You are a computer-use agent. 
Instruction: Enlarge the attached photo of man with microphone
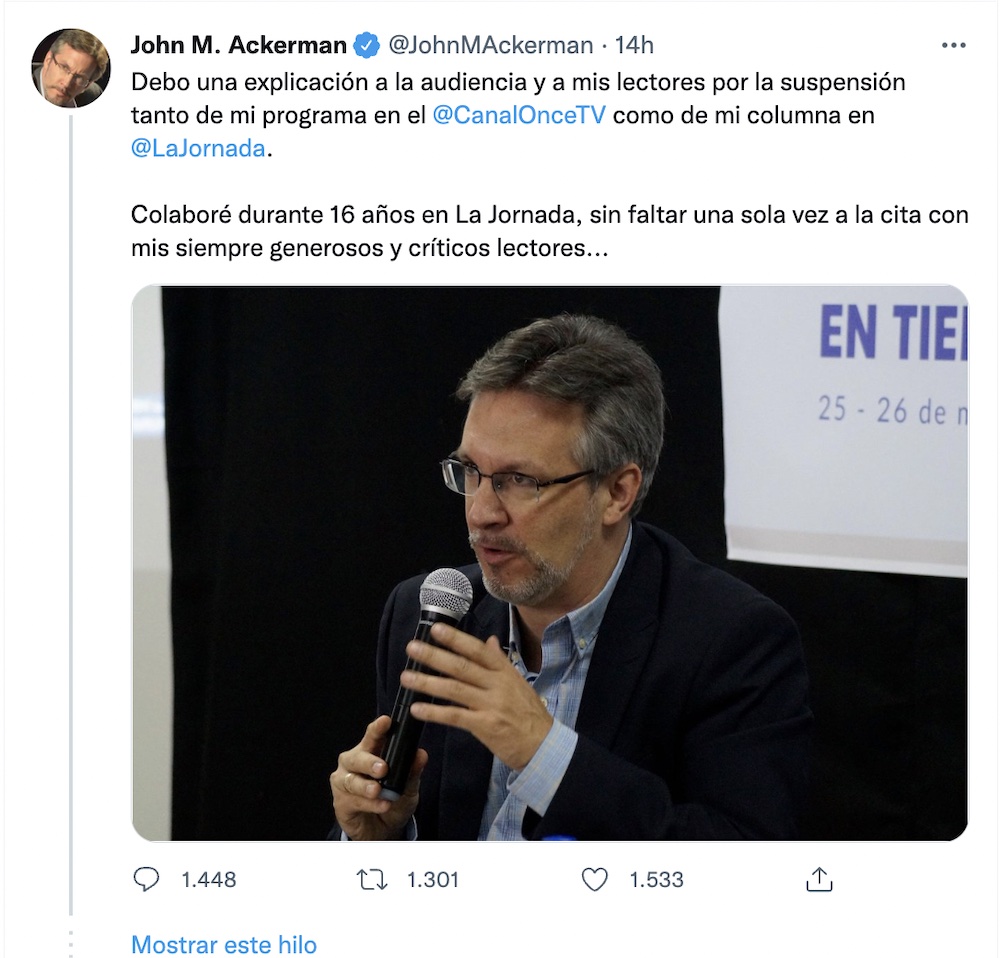550,563
